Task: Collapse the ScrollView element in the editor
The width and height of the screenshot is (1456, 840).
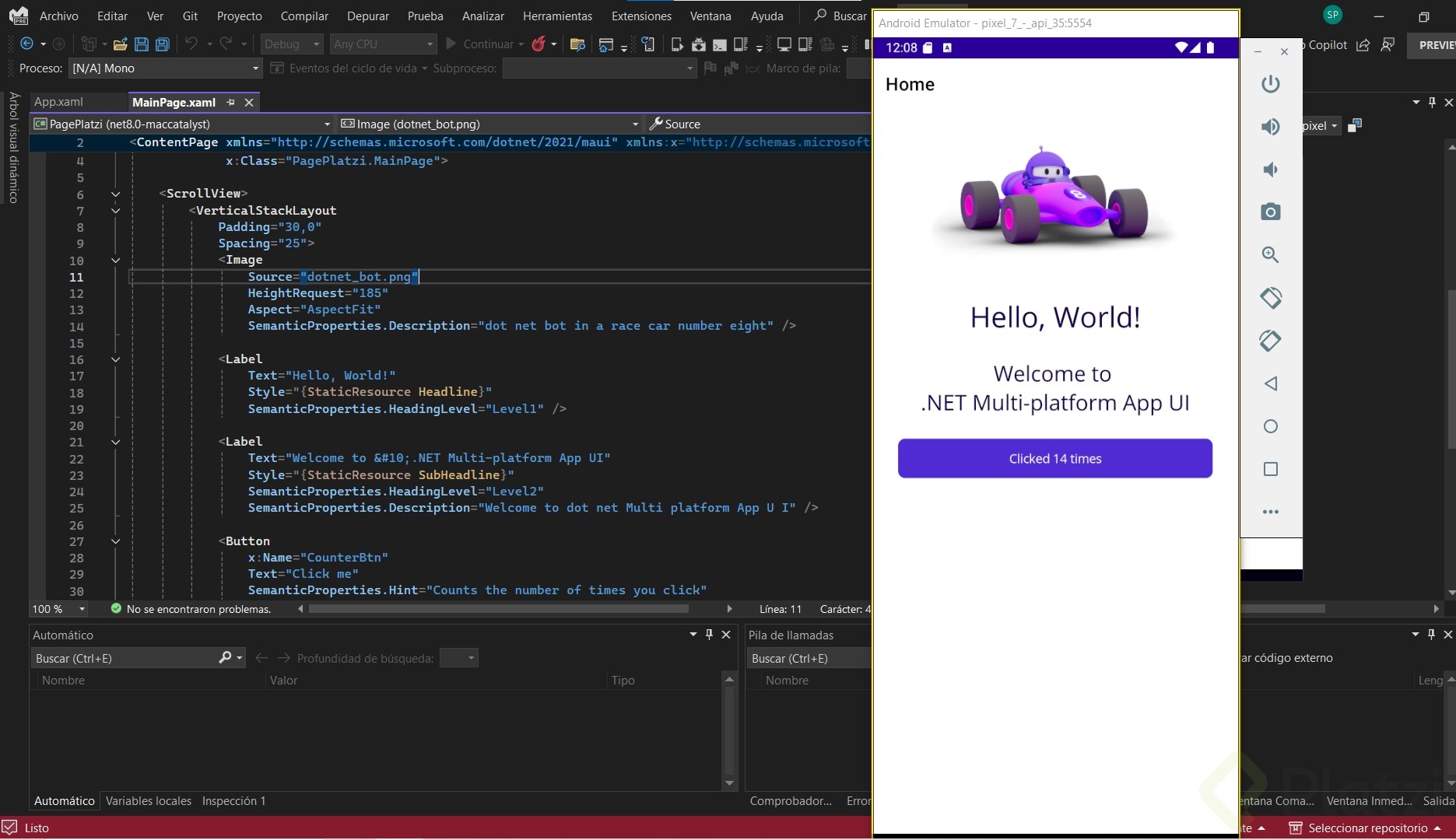Action: (116, 194)
